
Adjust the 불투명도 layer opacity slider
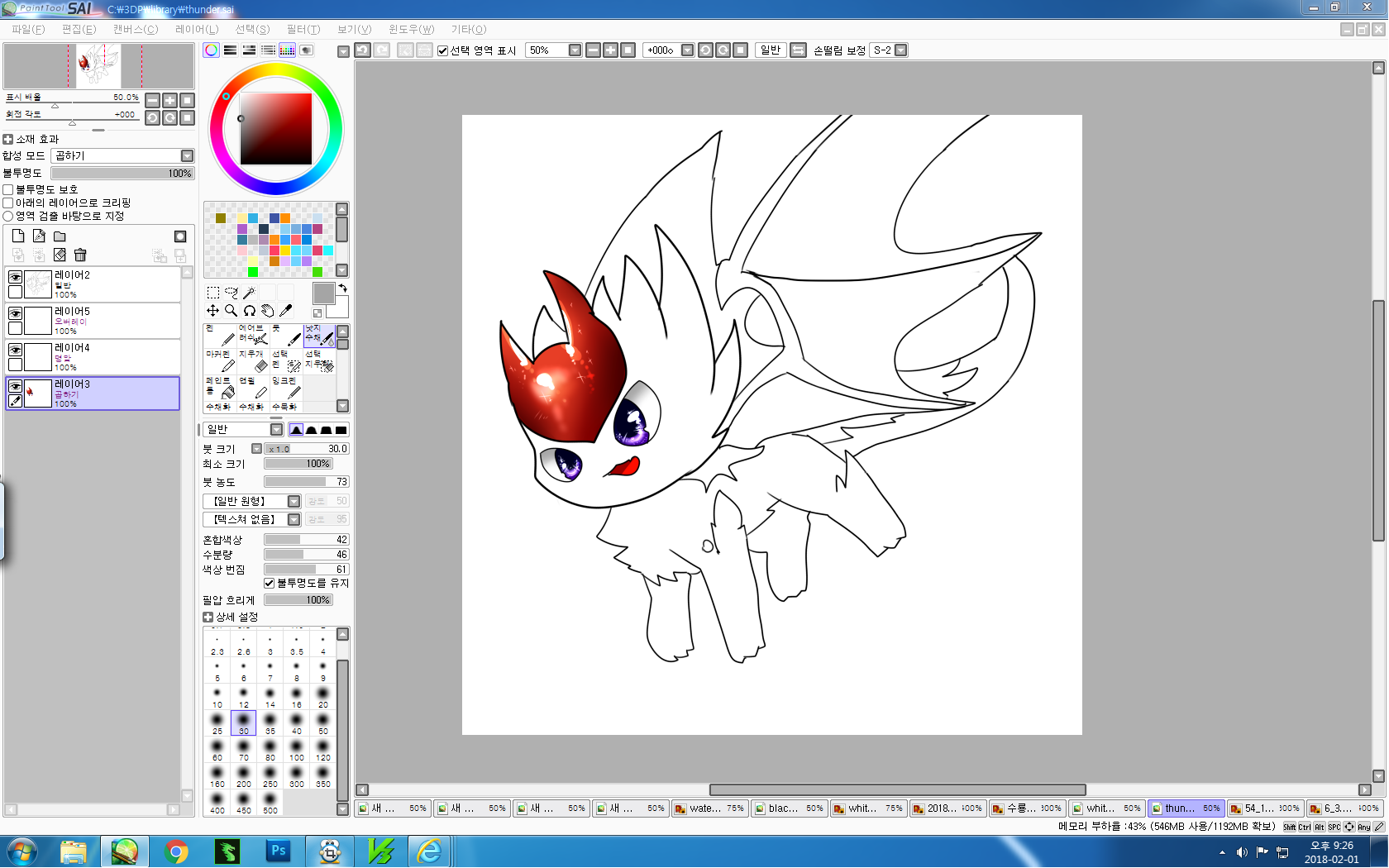click(x=122, y=173)
